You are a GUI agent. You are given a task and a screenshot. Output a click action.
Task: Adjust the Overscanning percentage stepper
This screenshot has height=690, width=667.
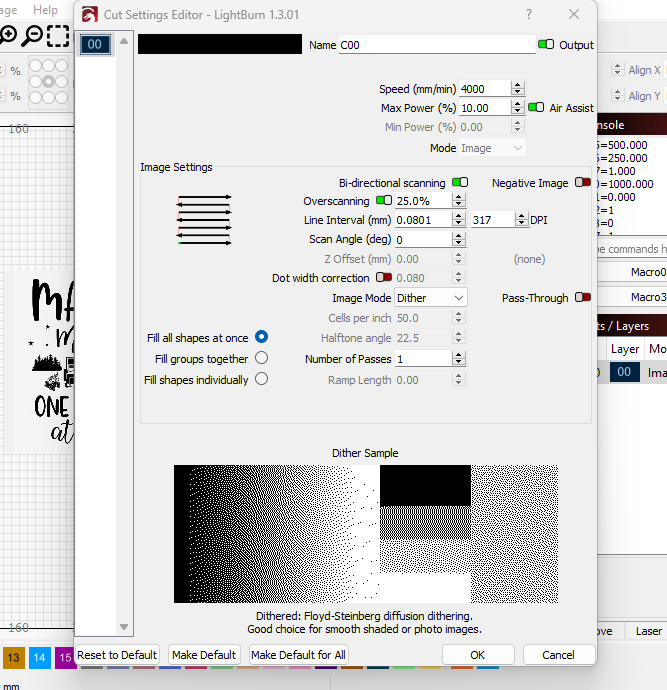[458, 201]
